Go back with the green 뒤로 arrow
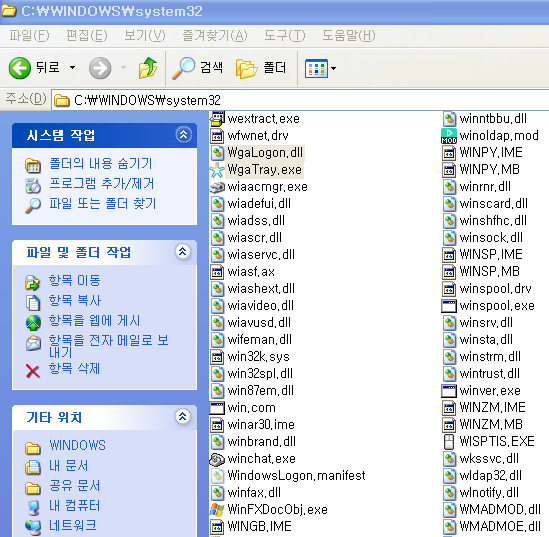The width and height of the screenshot is (549, 537). point(20,68)
